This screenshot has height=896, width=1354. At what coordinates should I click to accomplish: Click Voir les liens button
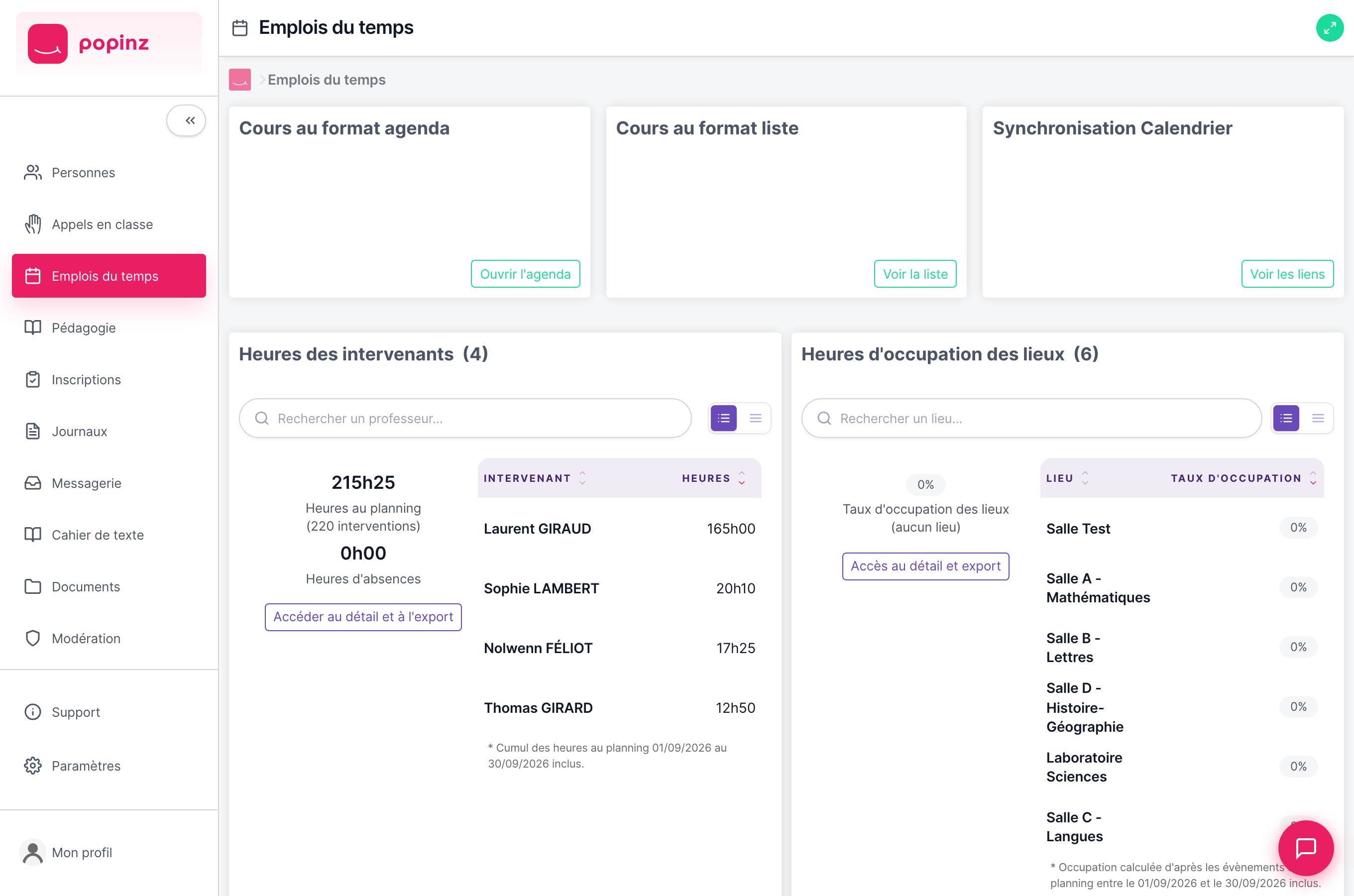[x=1287, y=274]
